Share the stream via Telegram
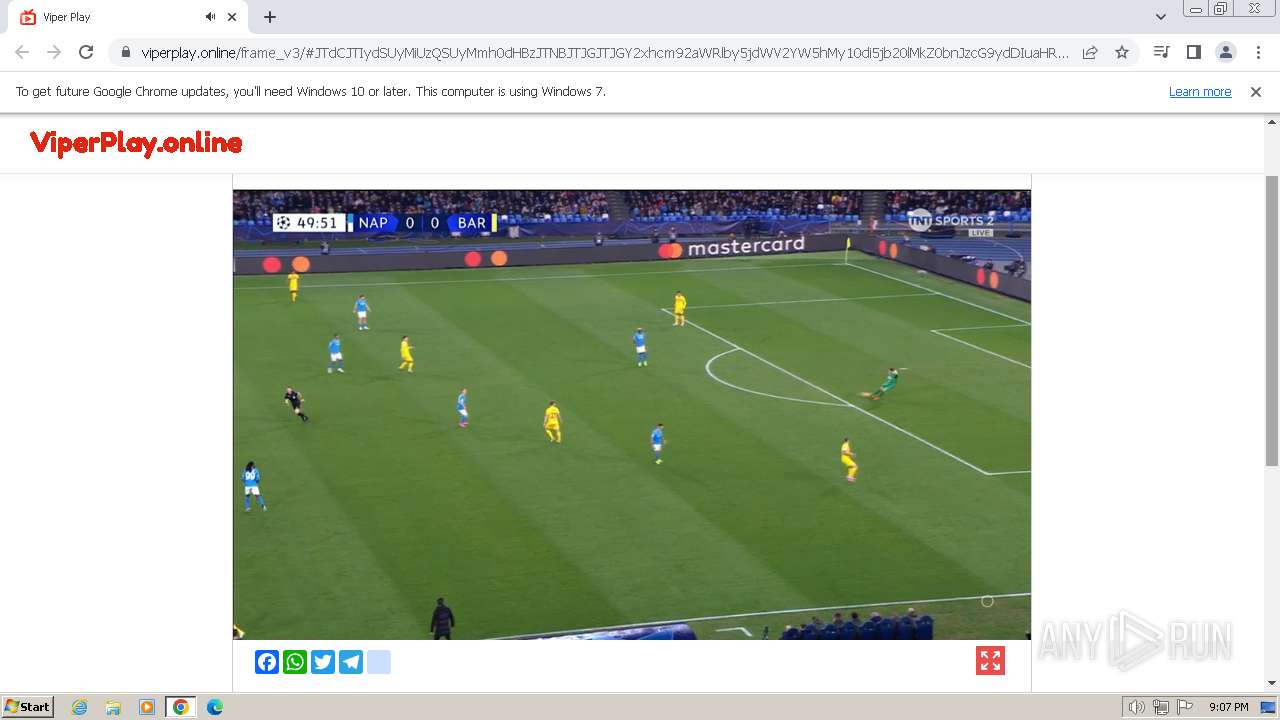 pos(351,662)
